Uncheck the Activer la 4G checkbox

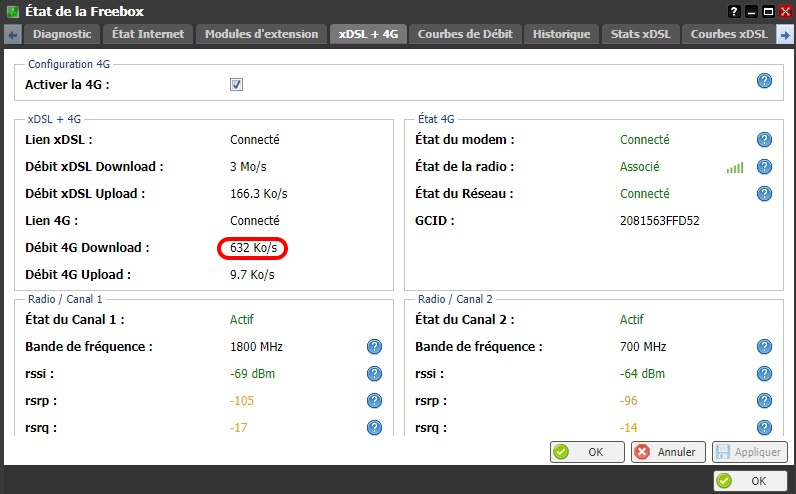(237, 85)
